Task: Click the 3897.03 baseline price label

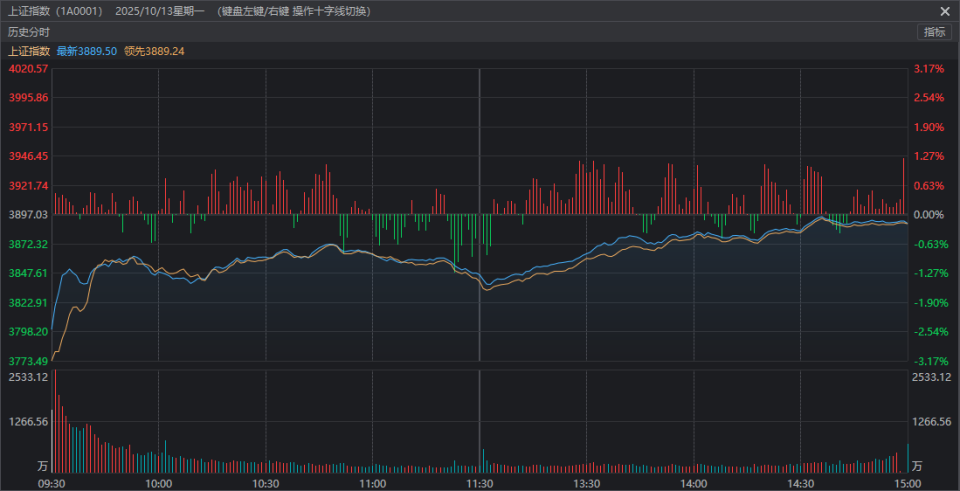Action: pos(29,215)
